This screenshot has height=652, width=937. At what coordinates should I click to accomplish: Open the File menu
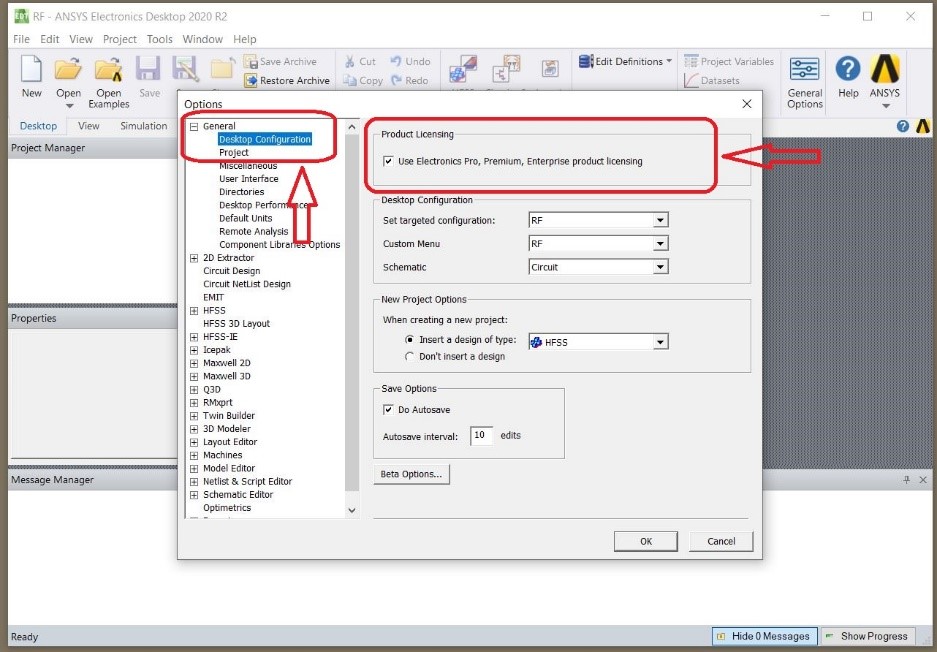(22, 39)
